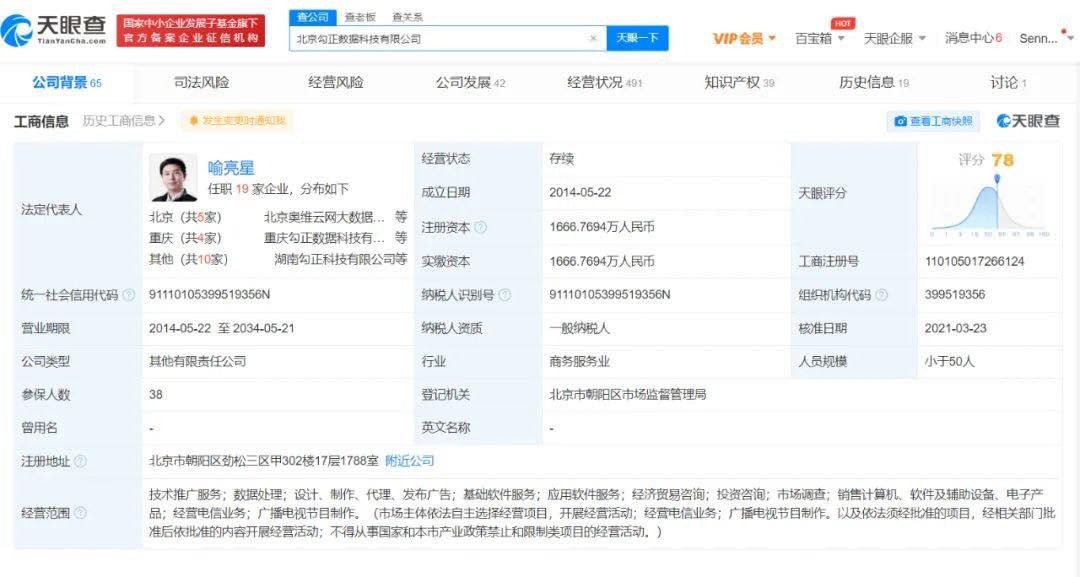Click the score value 78

click(x=1002, y=160)
